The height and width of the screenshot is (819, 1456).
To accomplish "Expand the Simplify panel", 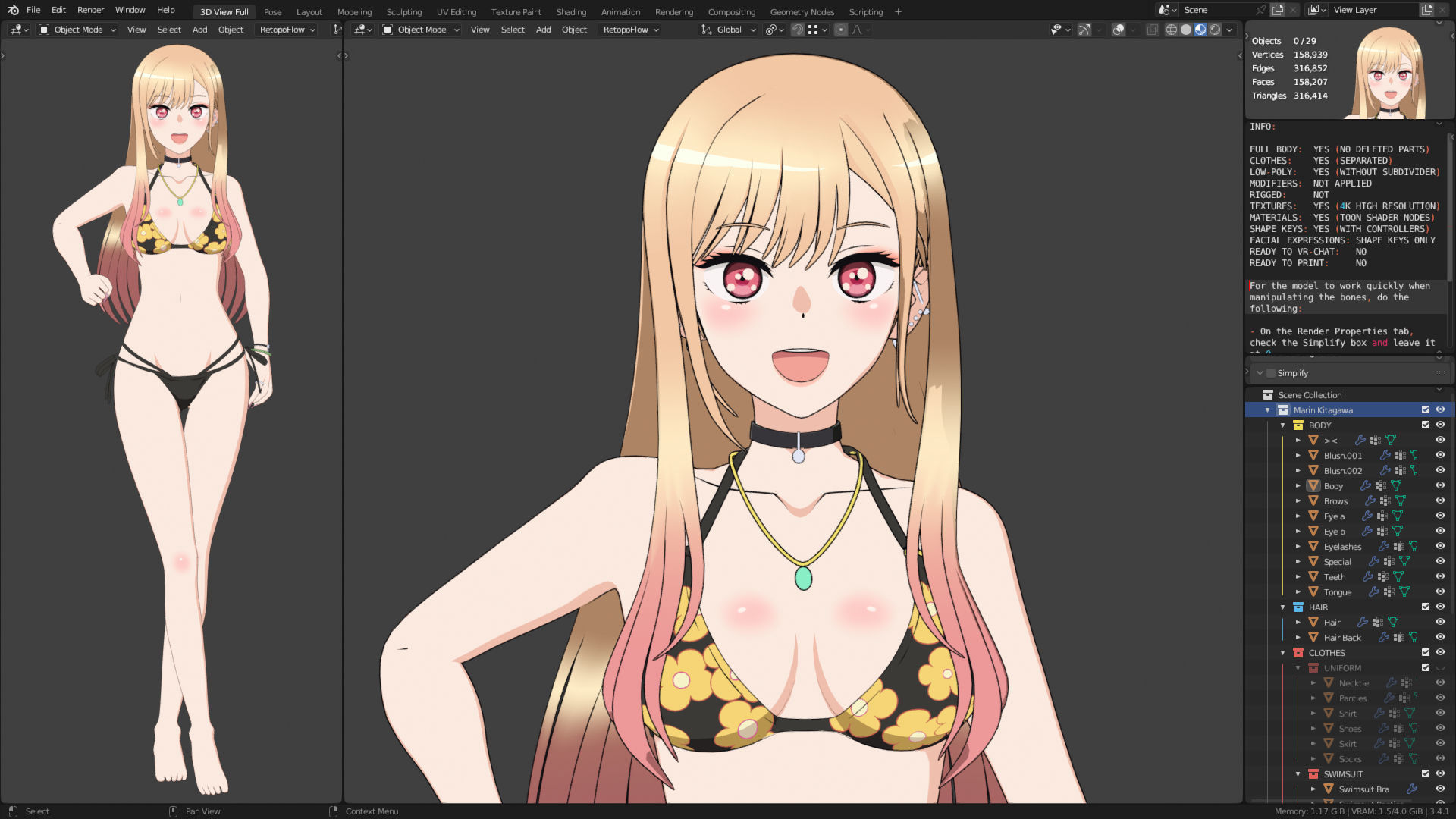I will 1260,373.
